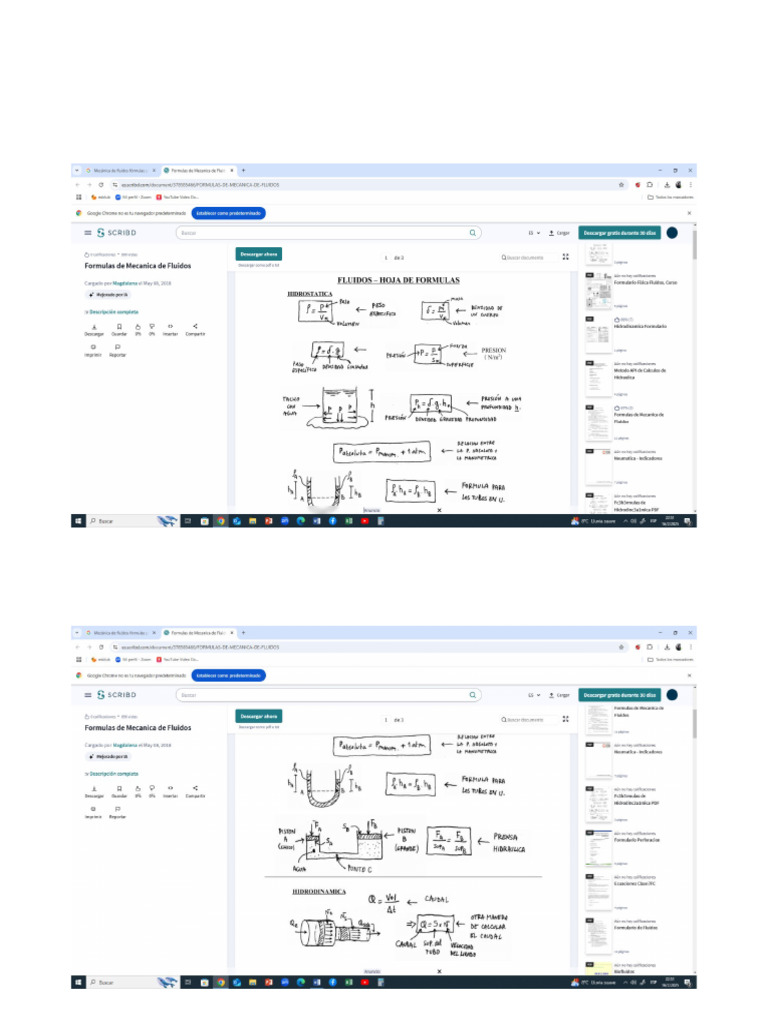Click the Scribd search field in upper screenshot
Screen dimensions: 768x1024
coord(328,232)
